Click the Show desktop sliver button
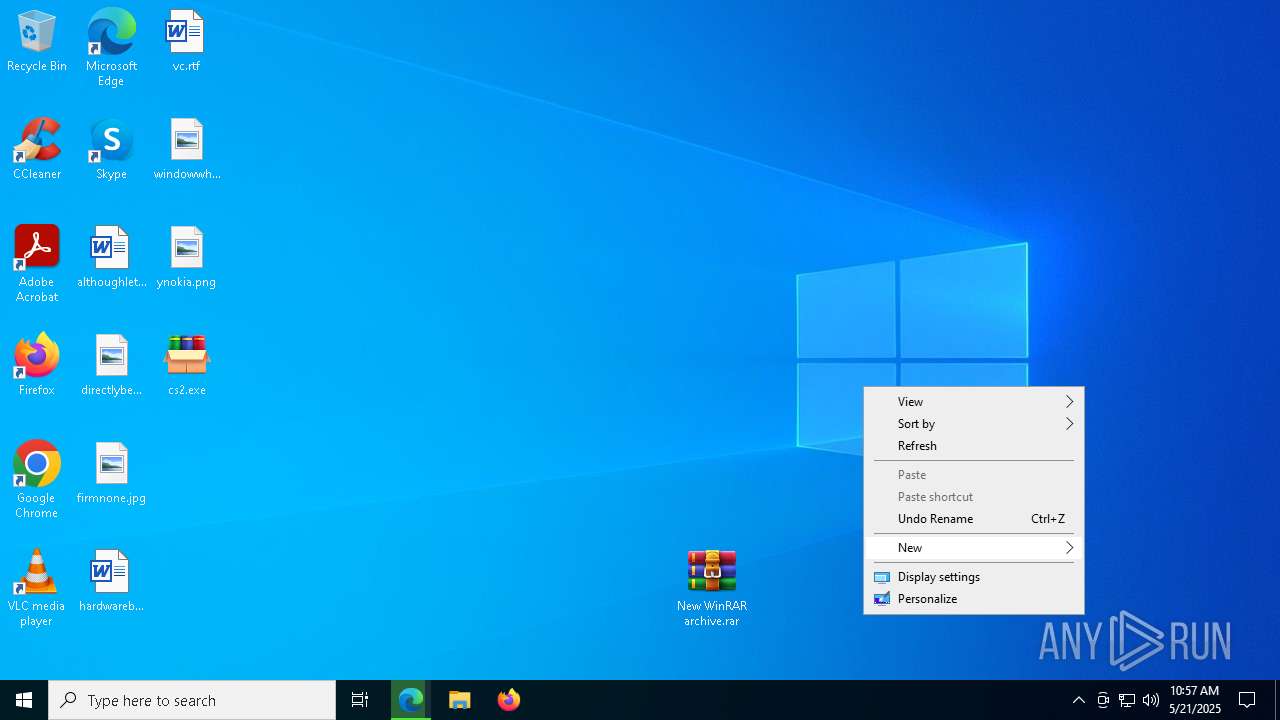 coord(1277,700)
